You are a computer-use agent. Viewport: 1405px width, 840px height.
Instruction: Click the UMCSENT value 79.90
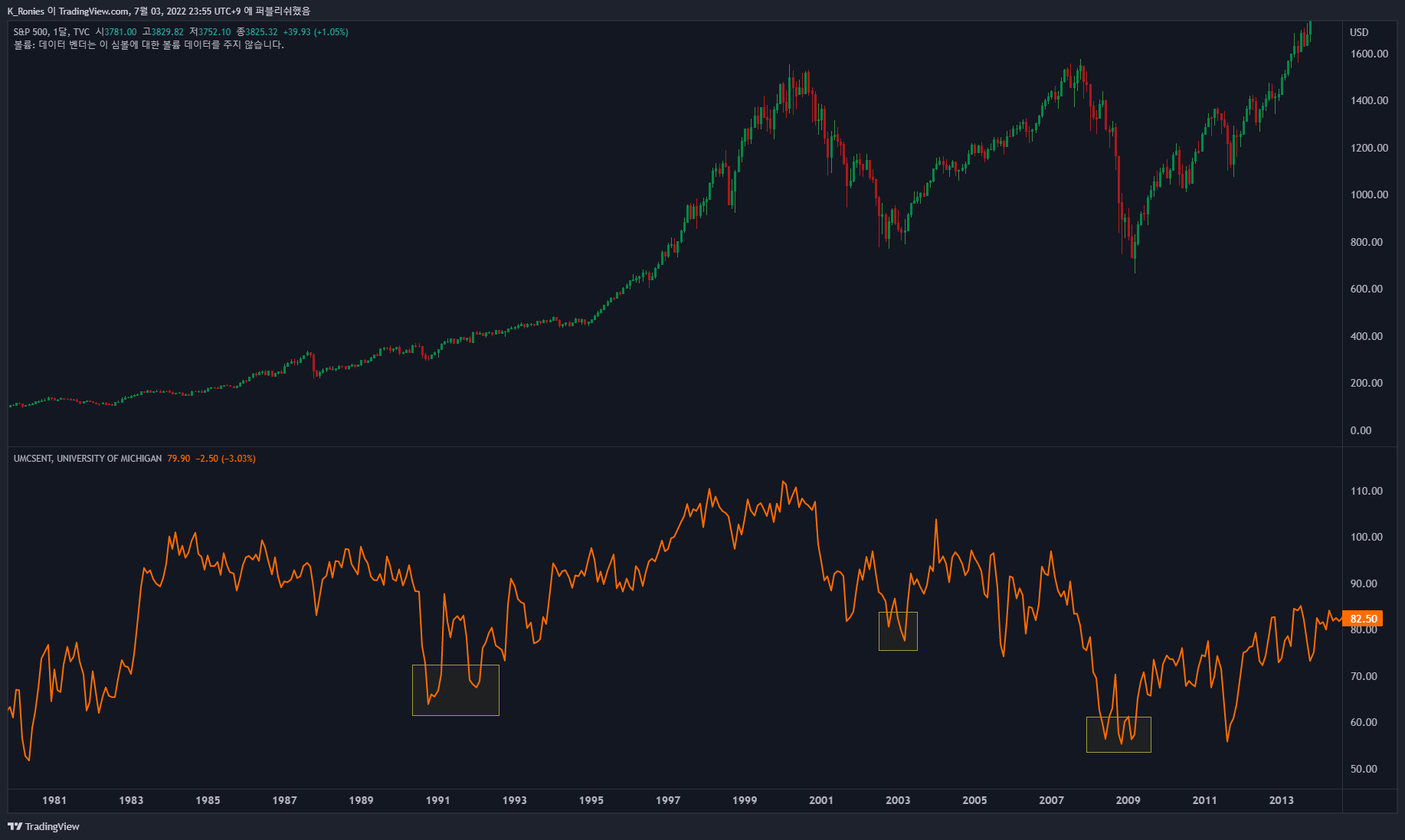[x=178, y=459]
